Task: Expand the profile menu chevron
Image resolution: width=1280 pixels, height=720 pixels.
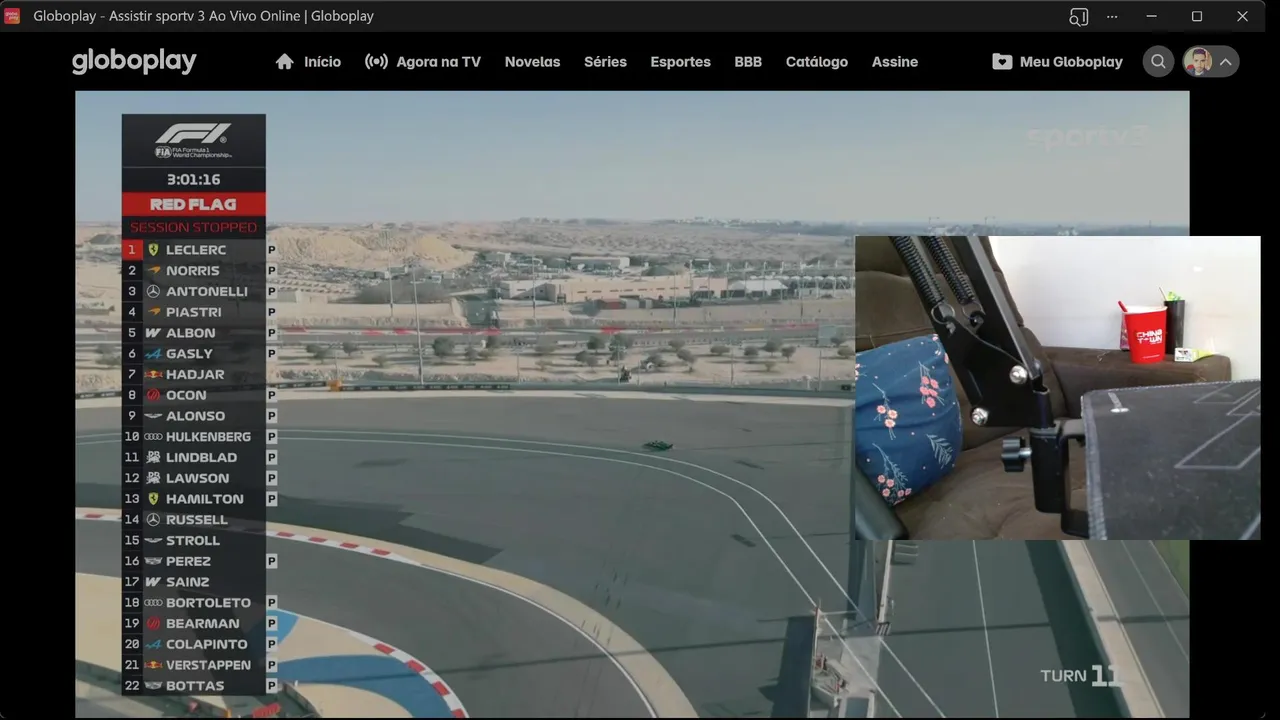Action: coord(1225,62)
